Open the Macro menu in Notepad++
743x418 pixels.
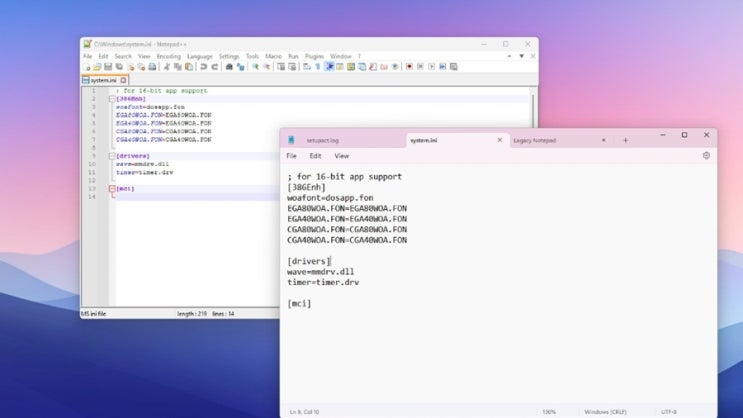(x=273, y=56)
